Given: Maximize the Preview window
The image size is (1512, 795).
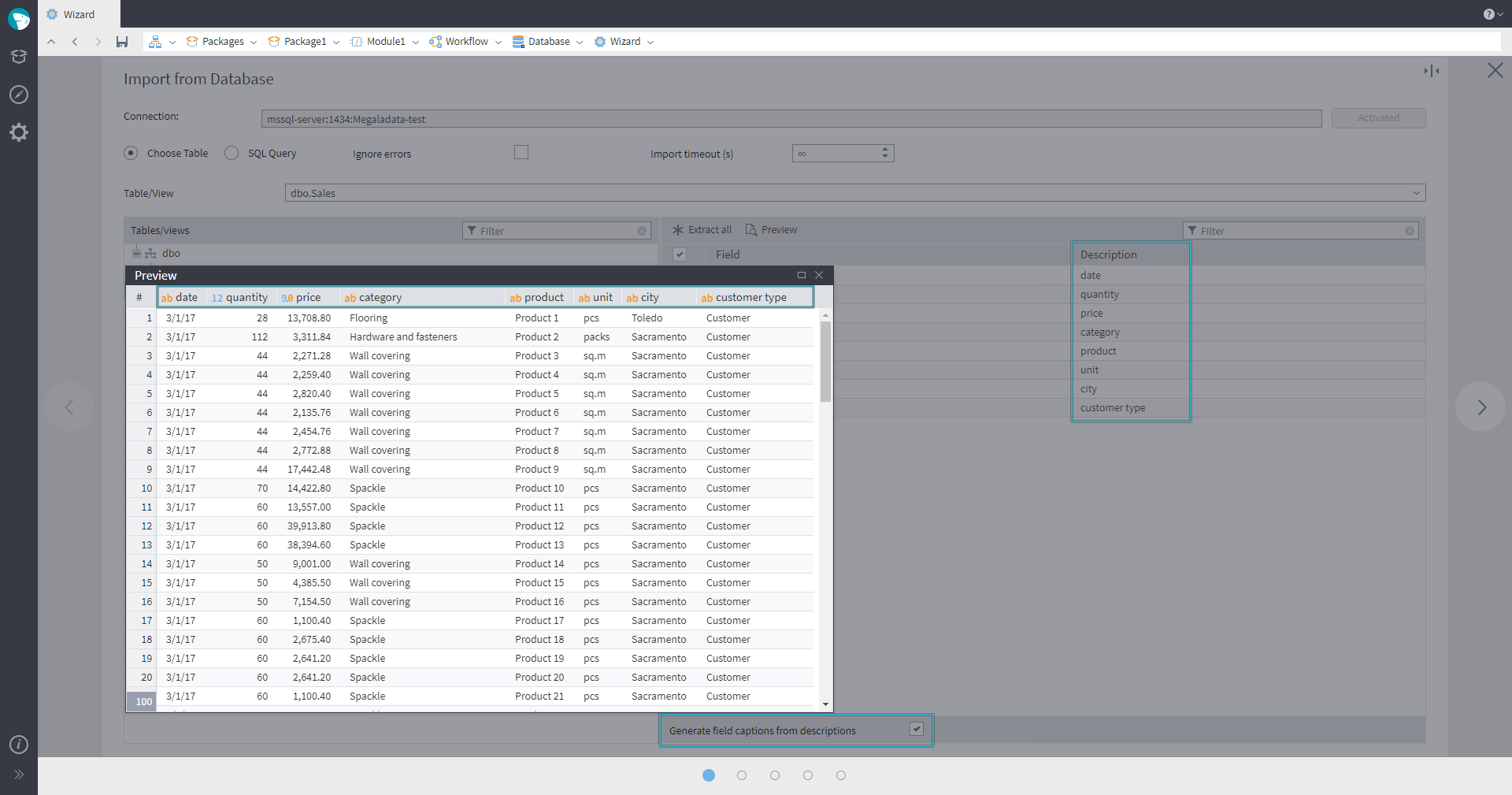Looking at the screenshot, I should pos(802,275).
